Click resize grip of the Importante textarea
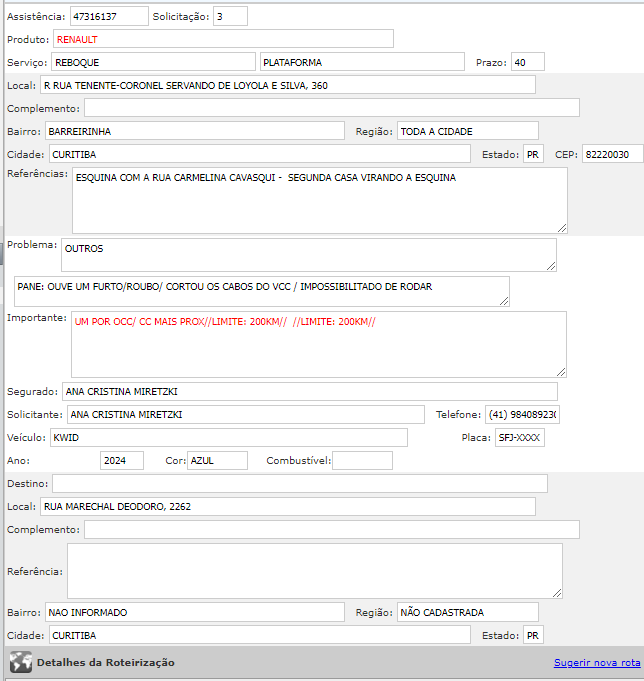The image size is (644, 681). click(x=561, y=372)
